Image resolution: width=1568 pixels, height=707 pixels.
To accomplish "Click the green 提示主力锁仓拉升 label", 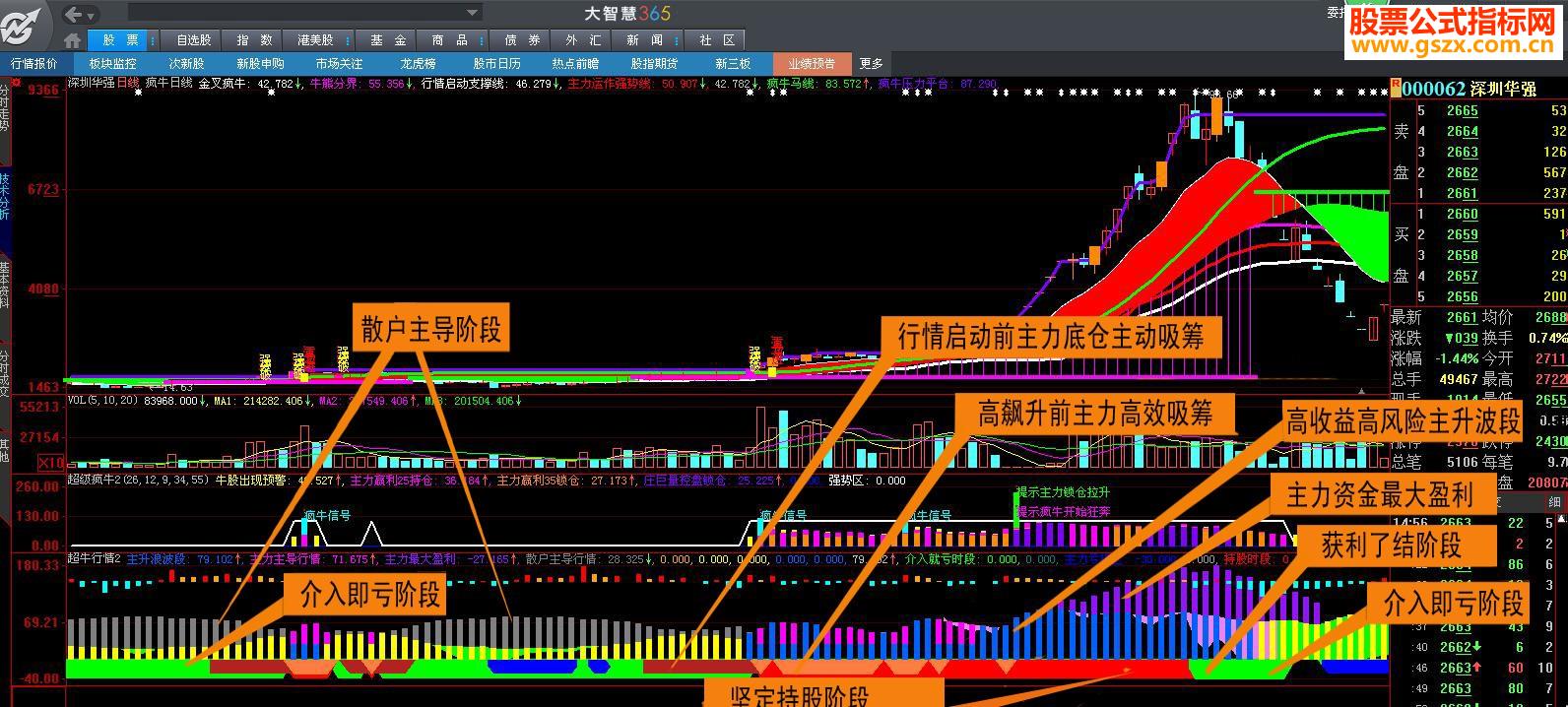I will click(1063, 492).
